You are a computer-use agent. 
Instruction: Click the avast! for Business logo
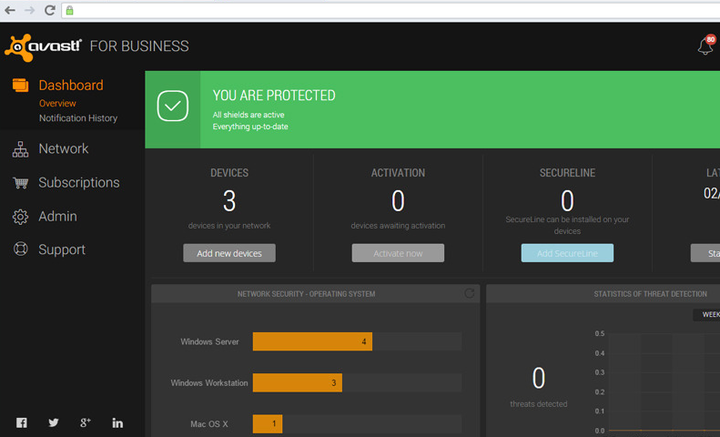[97, 47]
